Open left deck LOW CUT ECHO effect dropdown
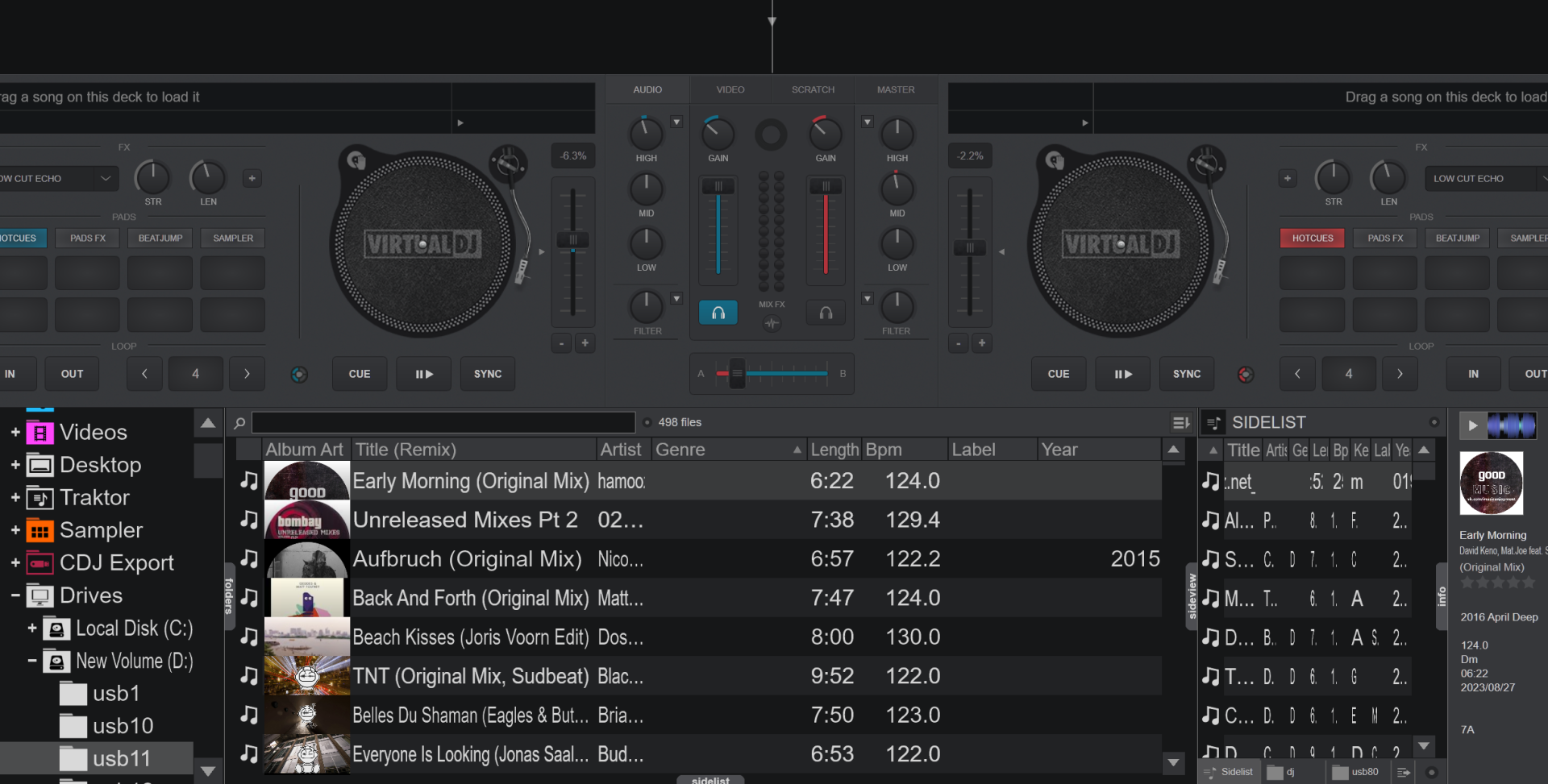The width and height of the screenshot is (1548, 784). (106, 178)
